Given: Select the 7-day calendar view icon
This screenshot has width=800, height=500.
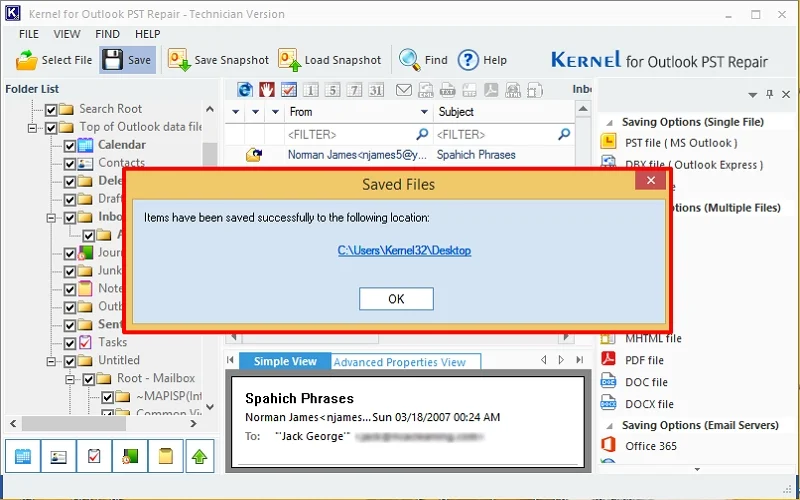Looking at the screenshot, I should (354, 90).
